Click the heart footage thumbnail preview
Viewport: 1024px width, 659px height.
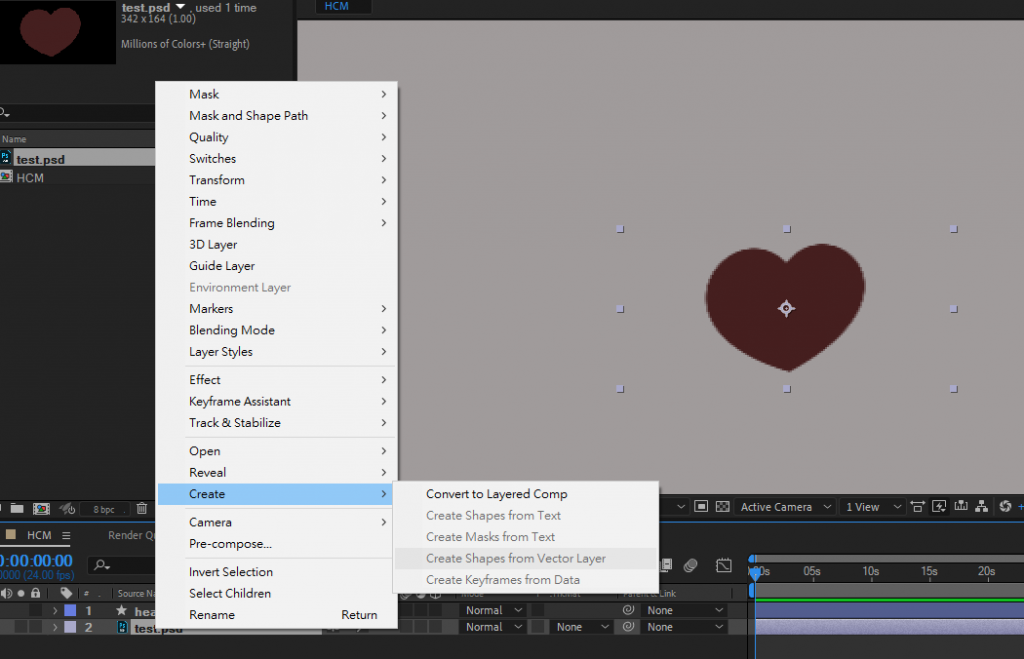click(57, 31)
